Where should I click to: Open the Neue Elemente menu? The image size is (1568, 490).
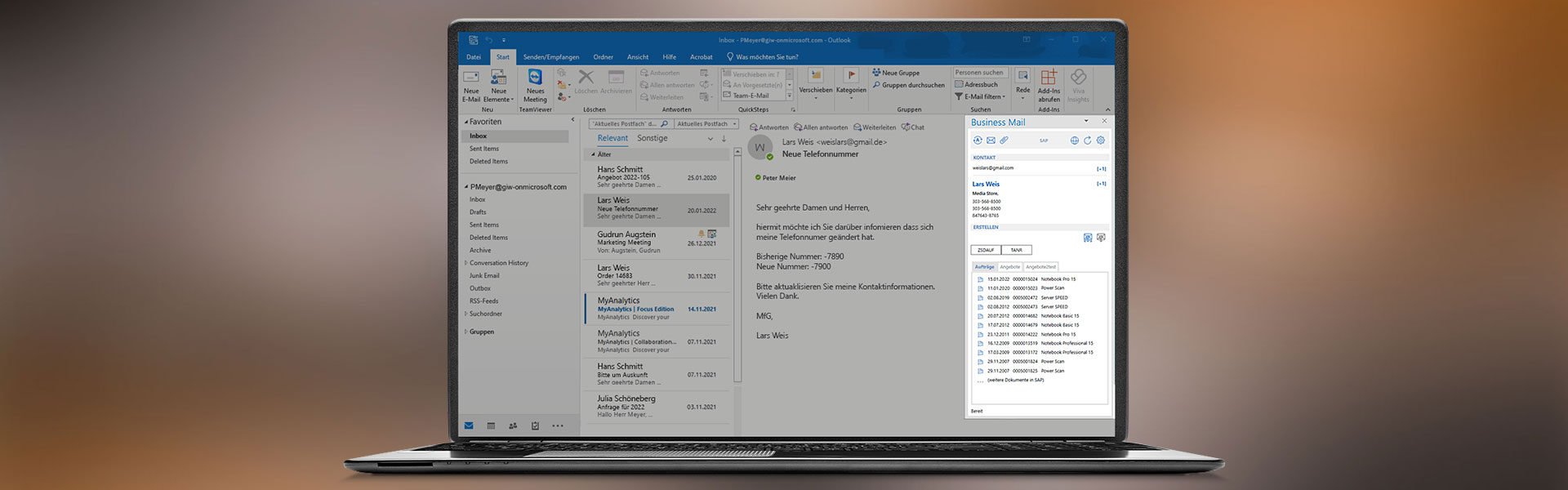498,85
